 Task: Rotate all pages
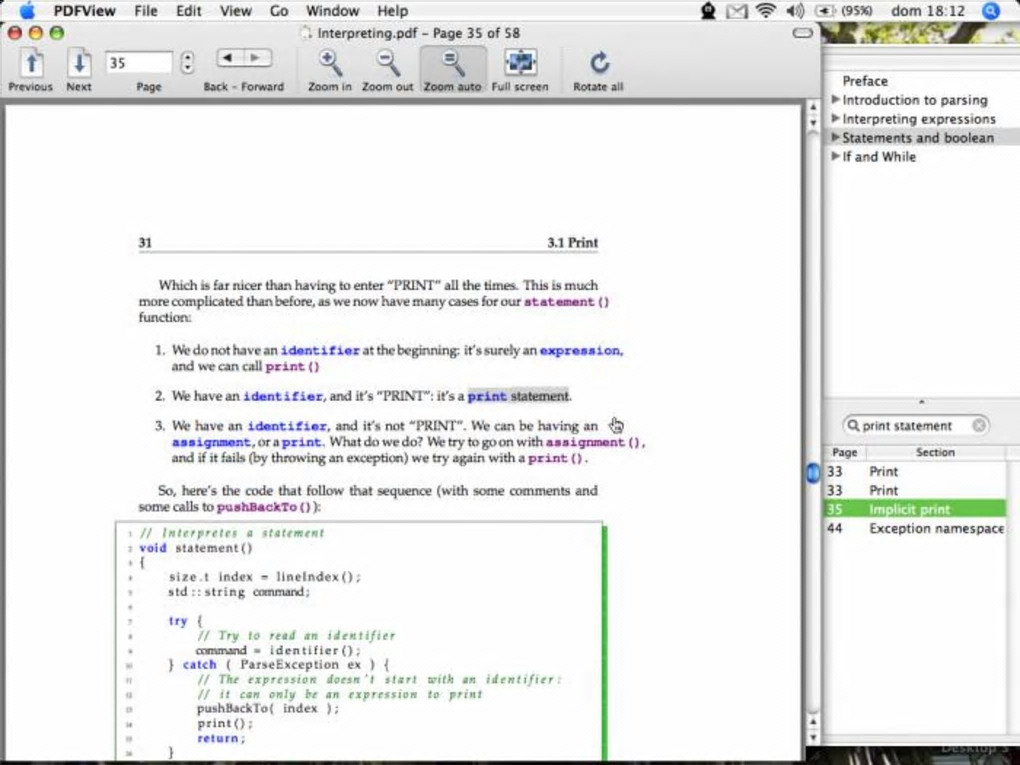(598, 64)
